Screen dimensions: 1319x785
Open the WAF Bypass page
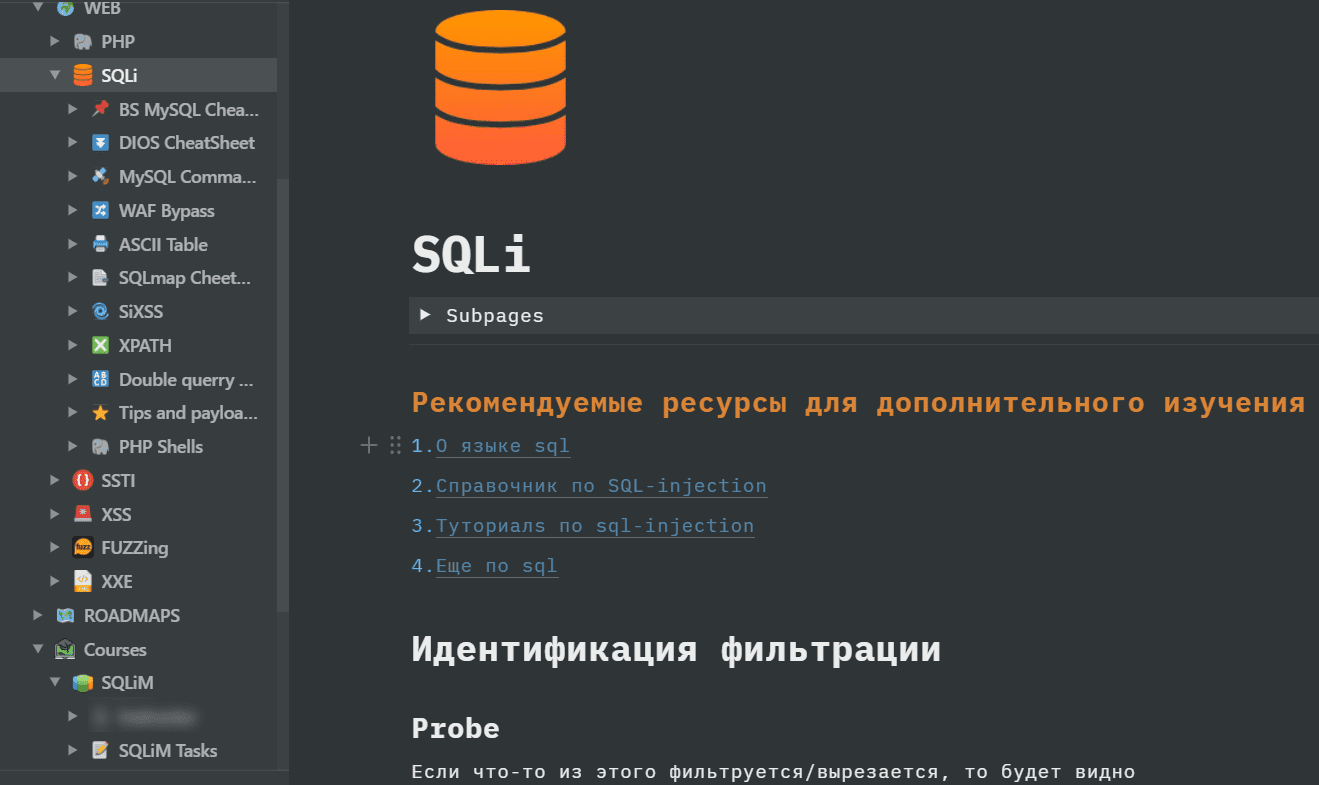(x=167, y=211)
